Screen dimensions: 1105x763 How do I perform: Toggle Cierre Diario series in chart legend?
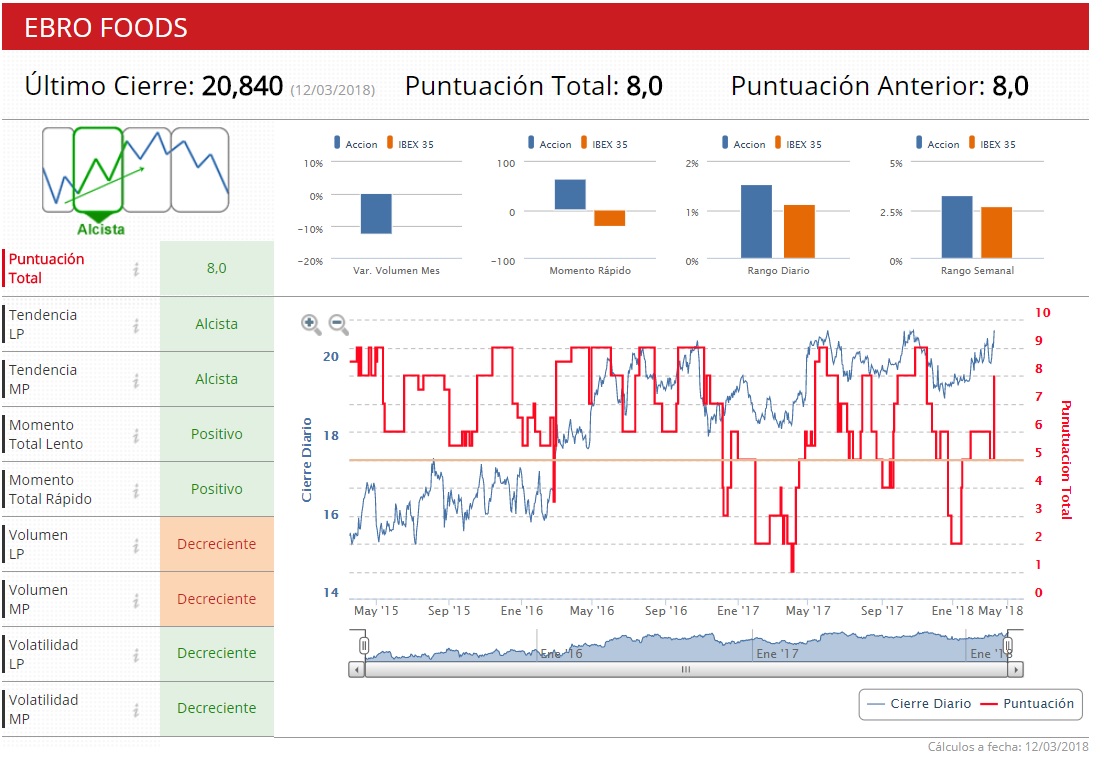coord(919,703)
